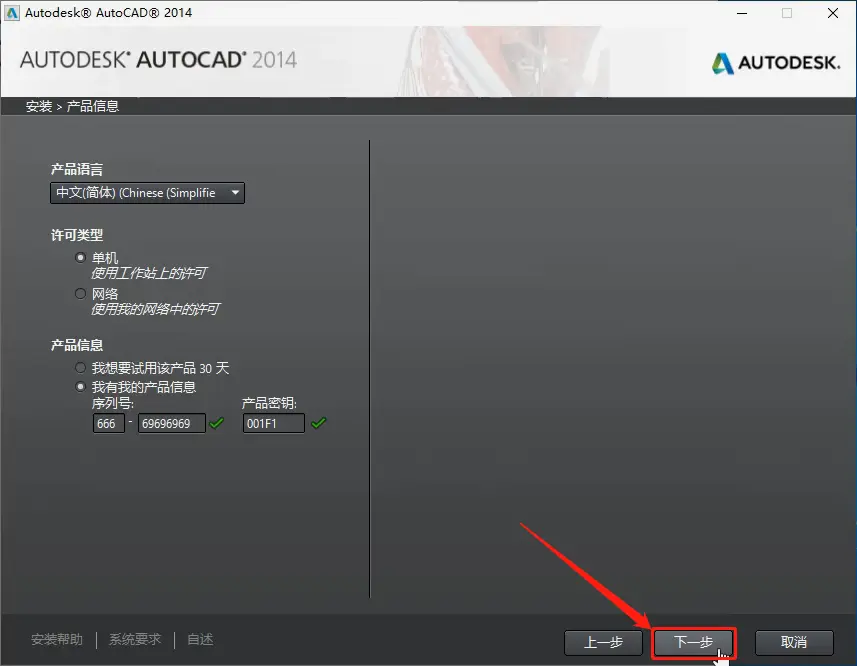Click the 安装 breadcrumb text
Screen dimensions: 857x666
39,106
